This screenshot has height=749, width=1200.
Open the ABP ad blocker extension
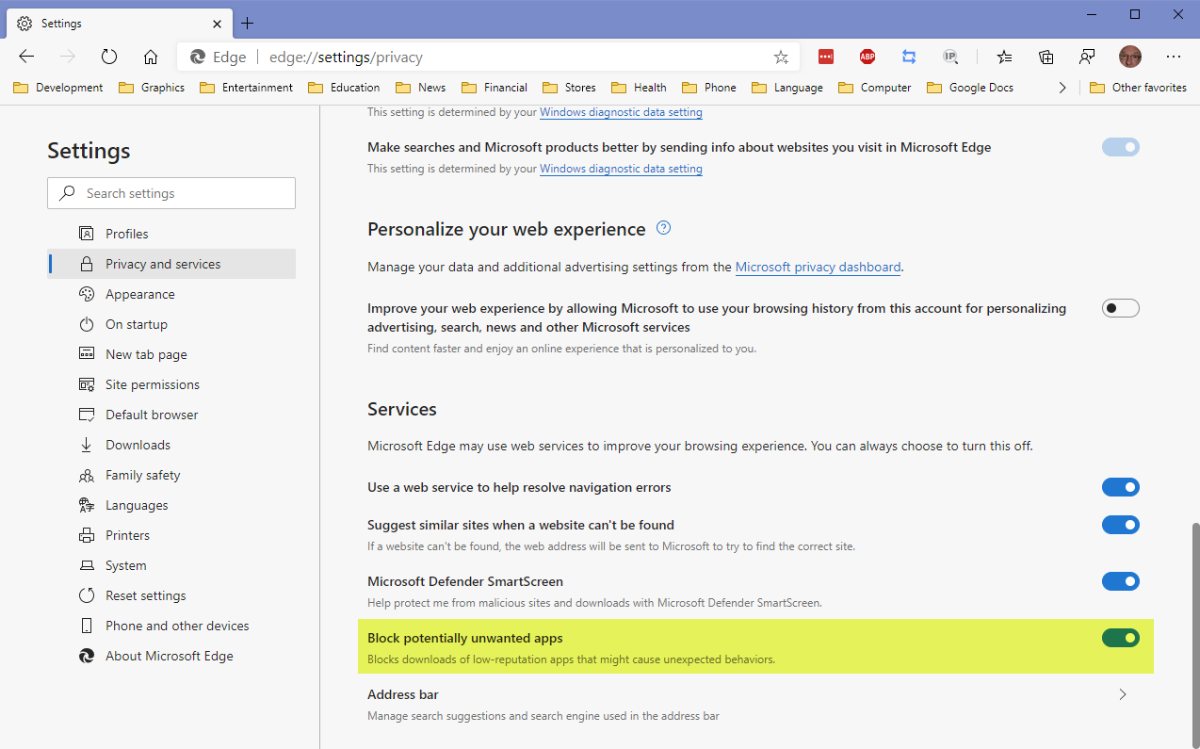(x=867, y=57)
